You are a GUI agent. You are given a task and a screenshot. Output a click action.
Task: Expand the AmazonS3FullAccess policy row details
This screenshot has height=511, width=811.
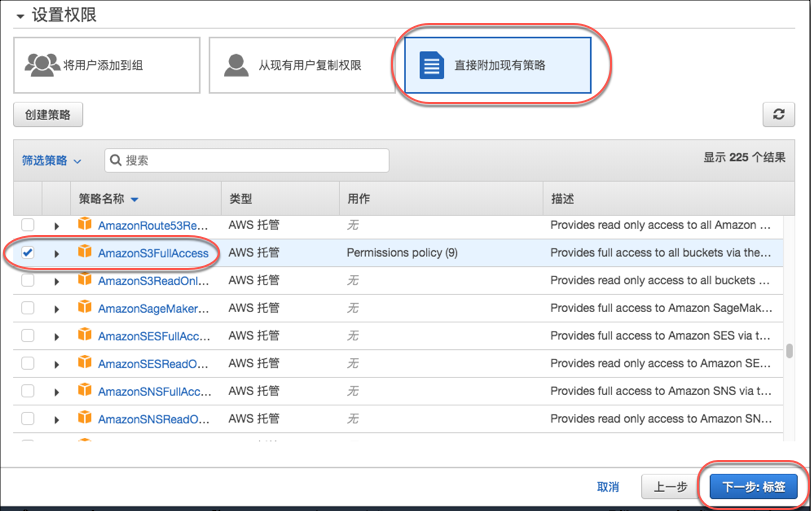(57, 254)
